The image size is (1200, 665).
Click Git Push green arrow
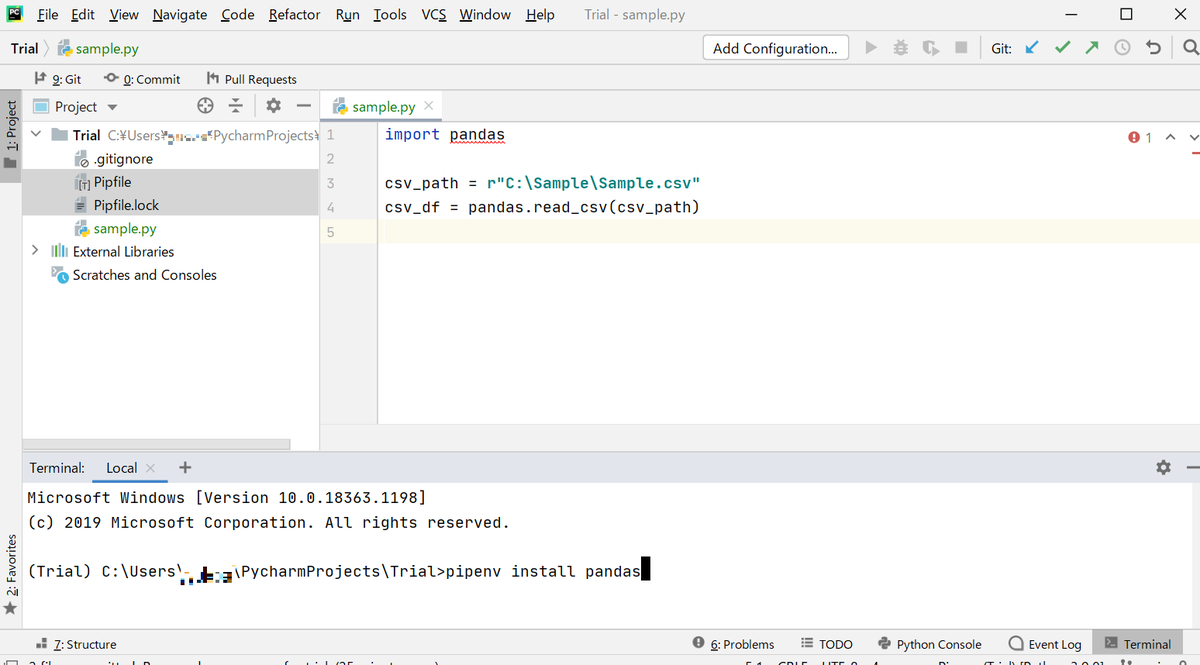pyautogui.click(x=1092, y=48)
